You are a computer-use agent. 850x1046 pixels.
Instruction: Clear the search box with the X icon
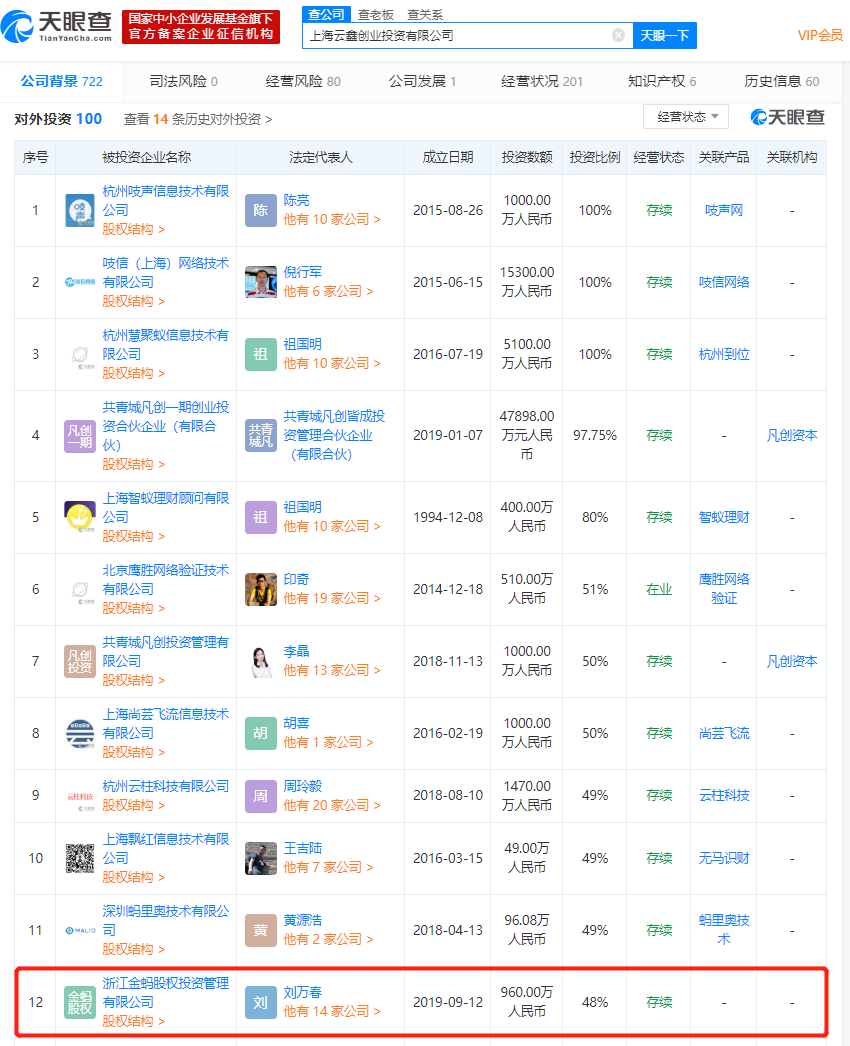click(618, 35)
